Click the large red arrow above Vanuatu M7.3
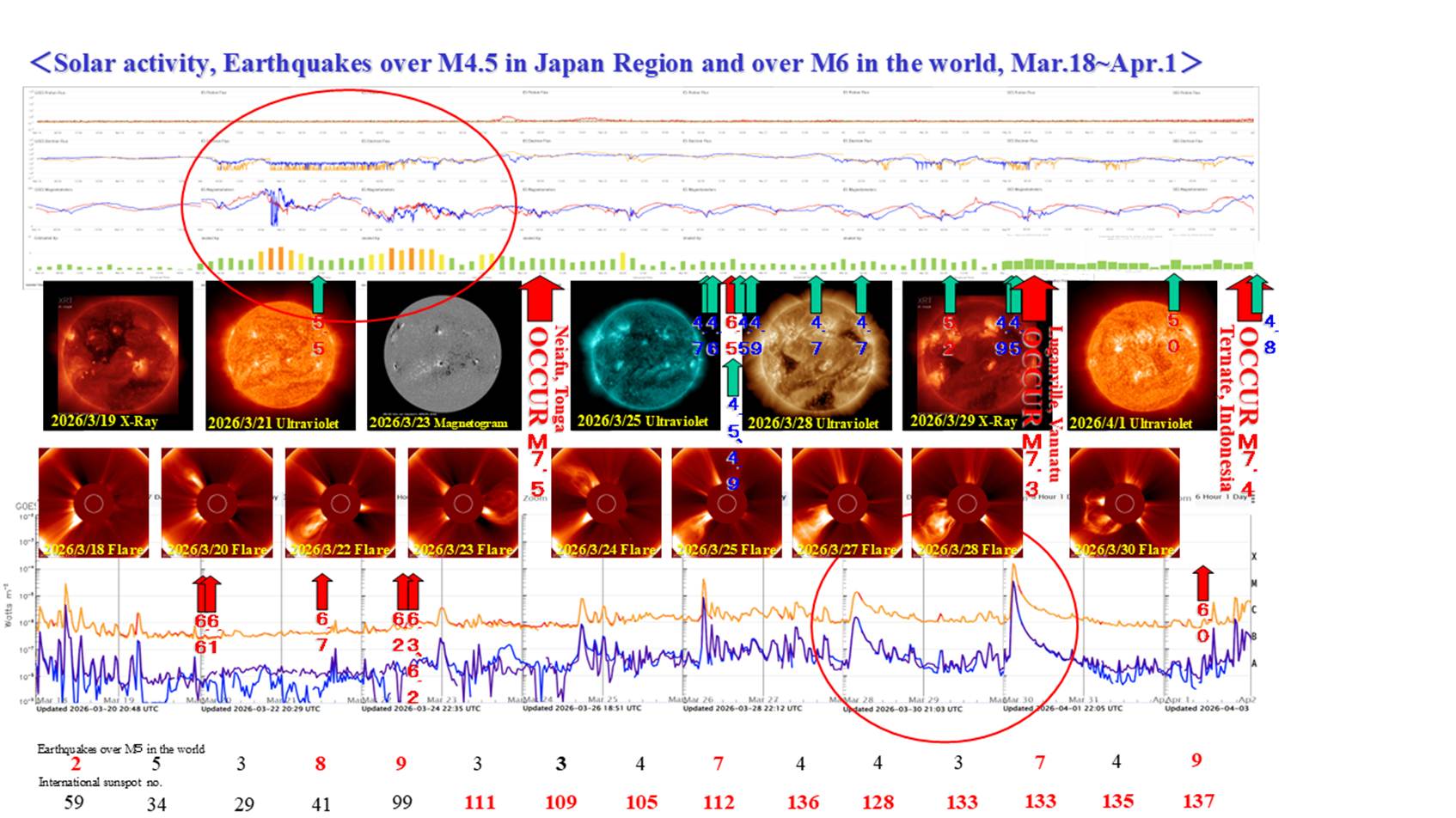The width and height of the screenshot is (1456, 818). [x=1037, y=296]
